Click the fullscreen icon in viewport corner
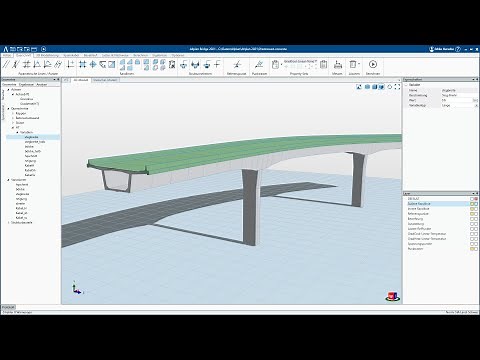Image resolution: width=480 pixels, height=360 pixels. point(397,87)
